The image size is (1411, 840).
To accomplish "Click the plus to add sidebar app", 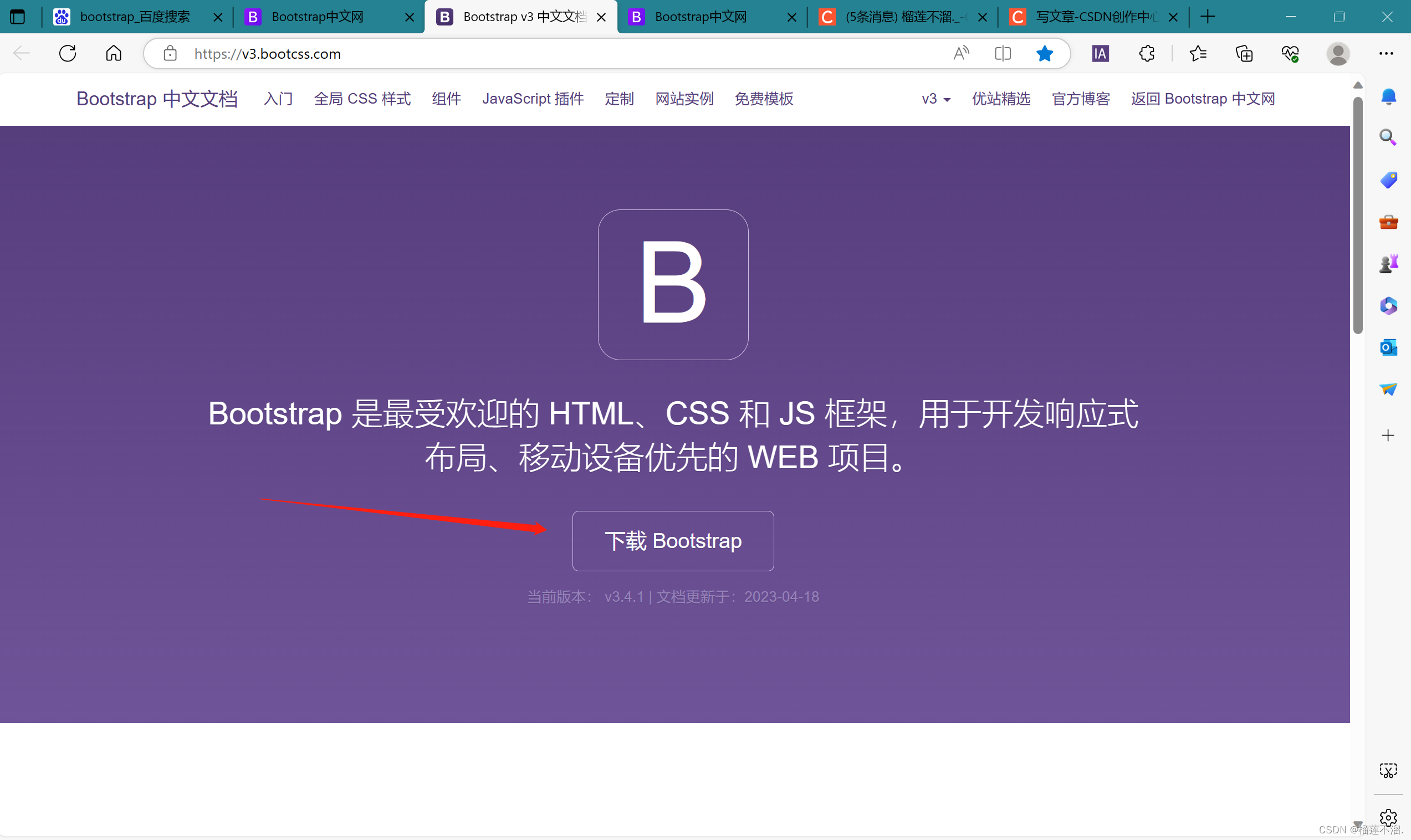I will coord(1387,436).
